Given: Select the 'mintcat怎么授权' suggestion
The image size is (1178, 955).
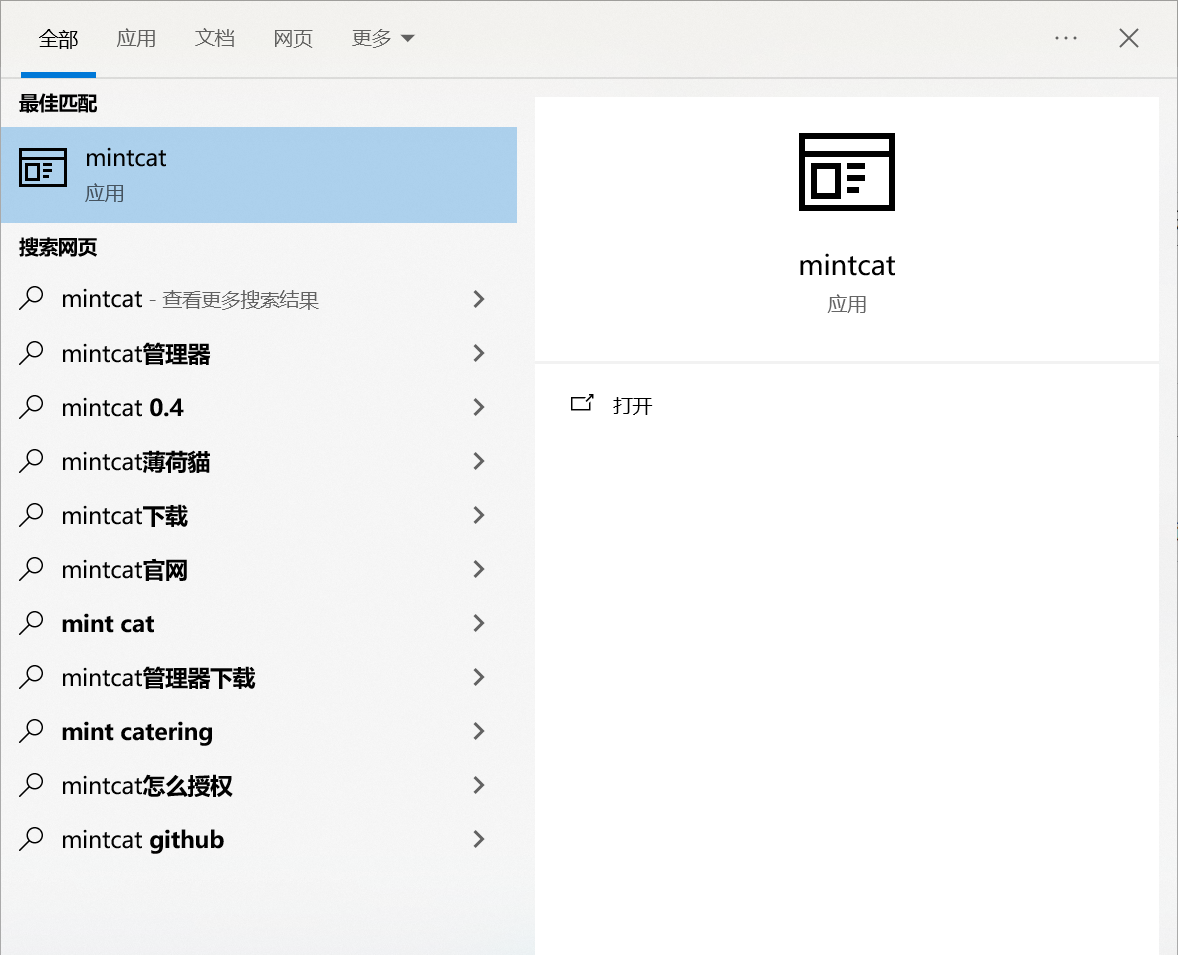Looking at the screenshot, I should pyautogui.click(x=259, y=786).
